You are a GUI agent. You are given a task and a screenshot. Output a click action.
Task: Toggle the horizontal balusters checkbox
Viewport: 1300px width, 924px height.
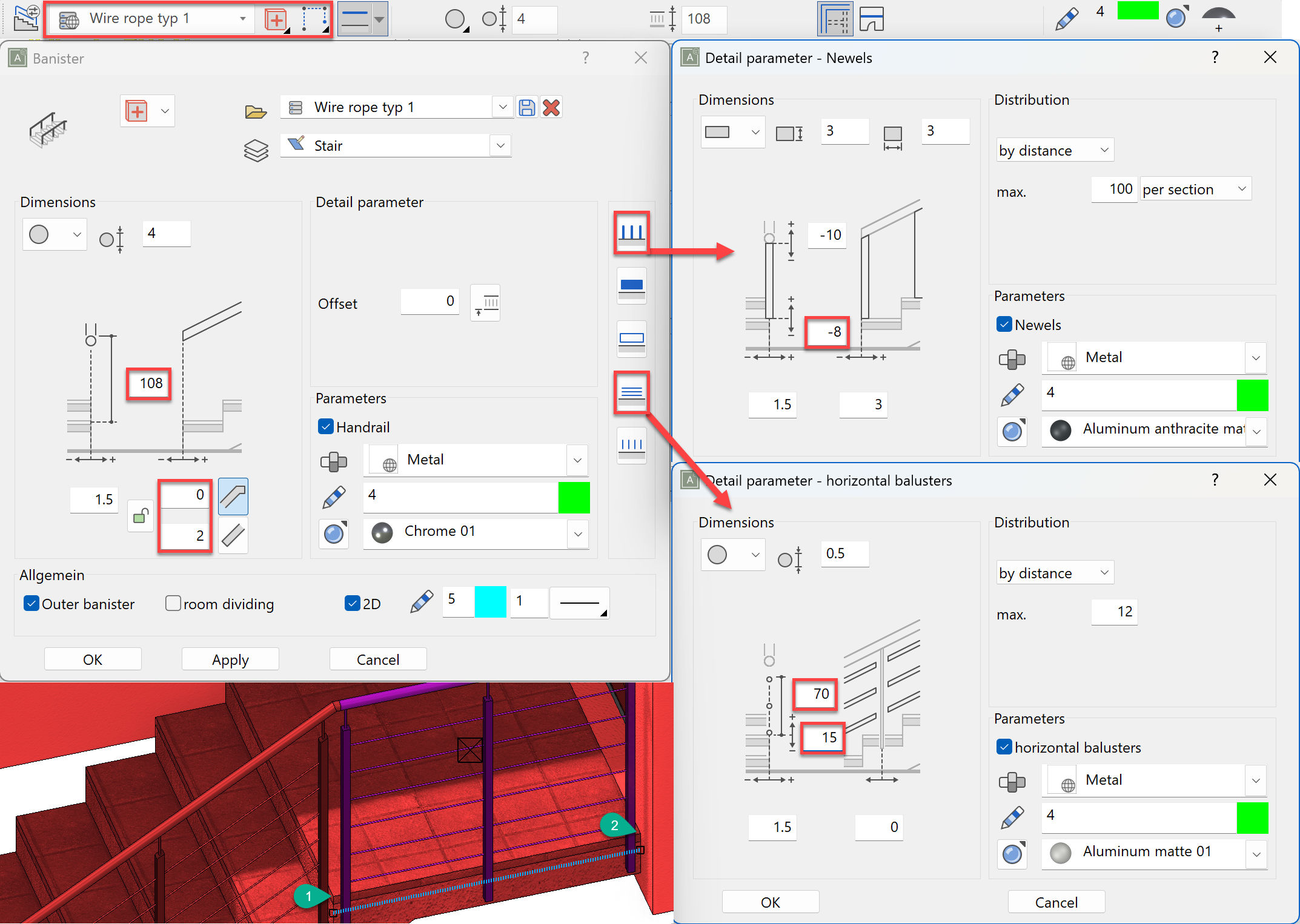coord(1004,747)
